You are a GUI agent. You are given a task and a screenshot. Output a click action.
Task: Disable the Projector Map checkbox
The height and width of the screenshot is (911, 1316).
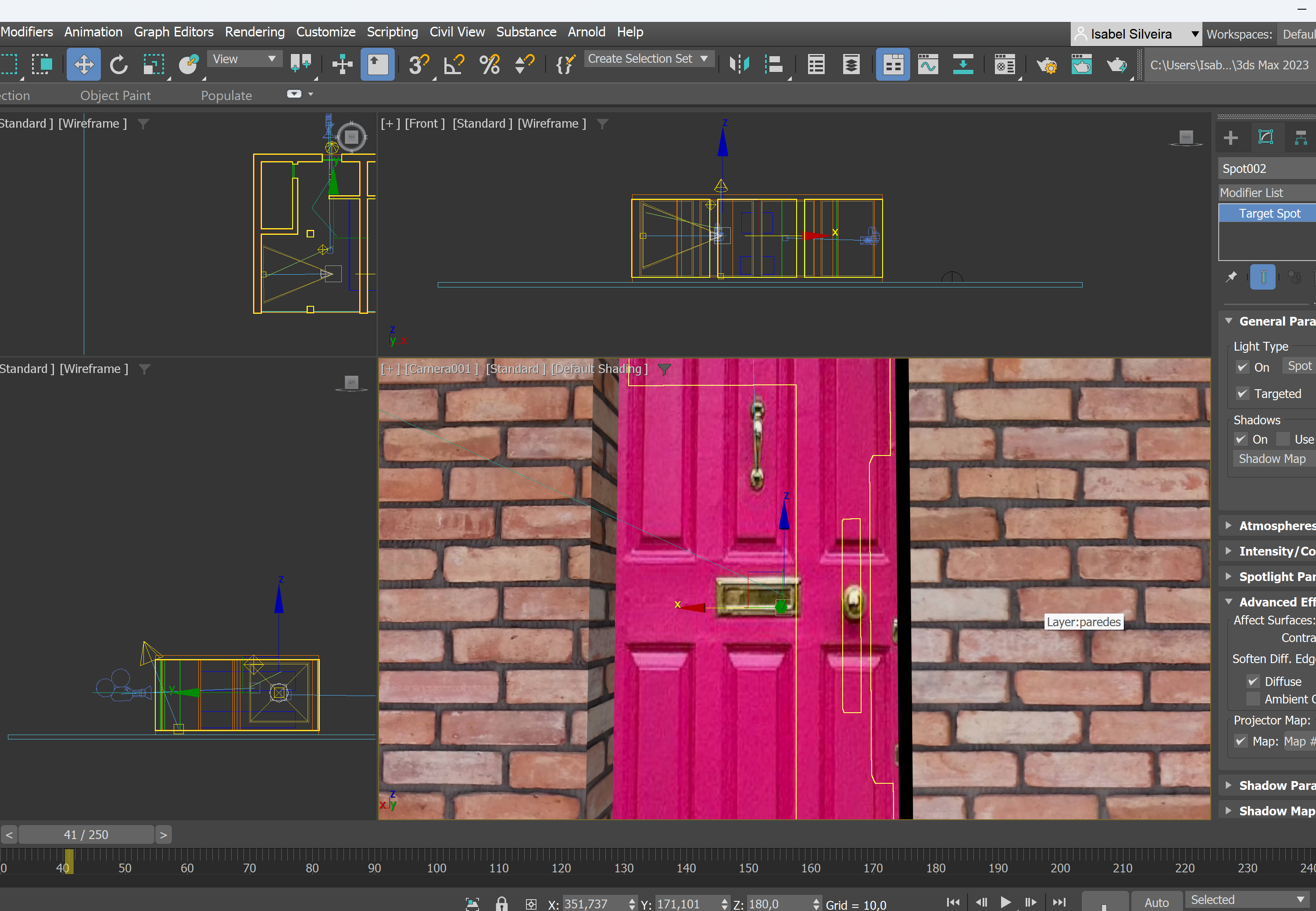1241,741
